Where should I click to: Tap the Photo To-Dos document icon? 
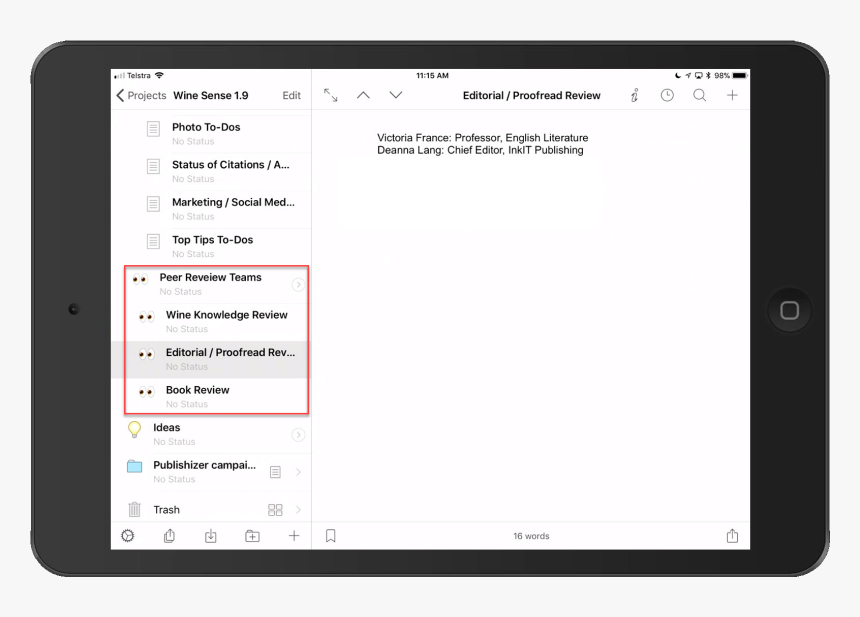tap(153, 129)
